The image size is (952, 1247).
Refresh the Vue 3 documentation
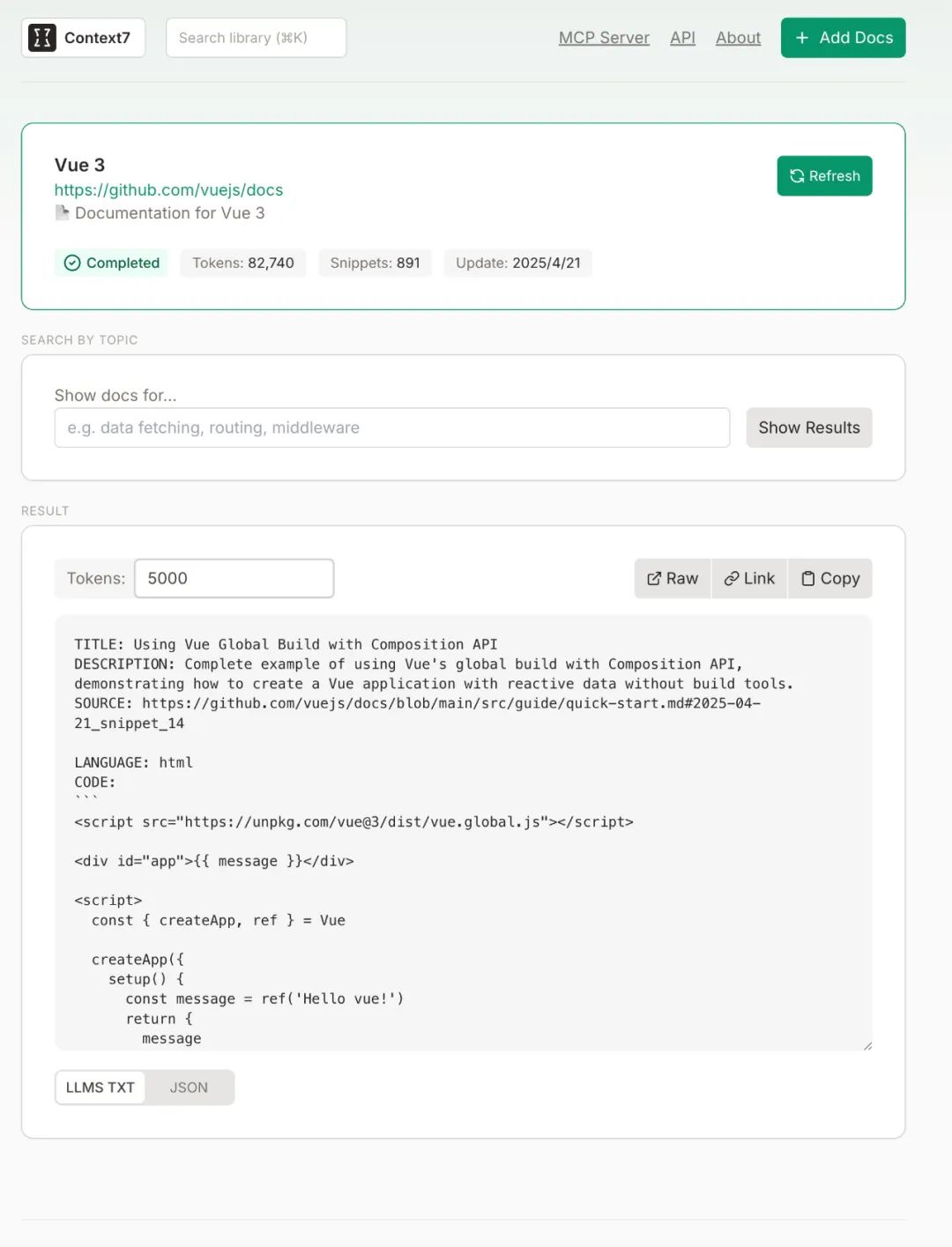(824, 176)
